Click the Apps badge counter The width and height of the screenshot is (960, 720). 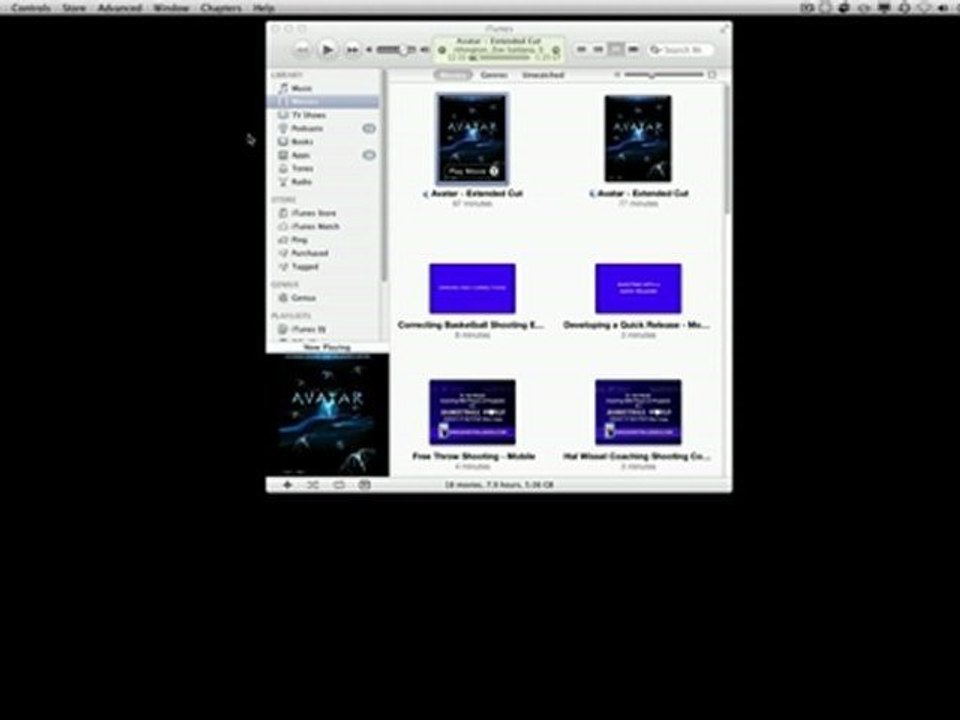[369, 156]
